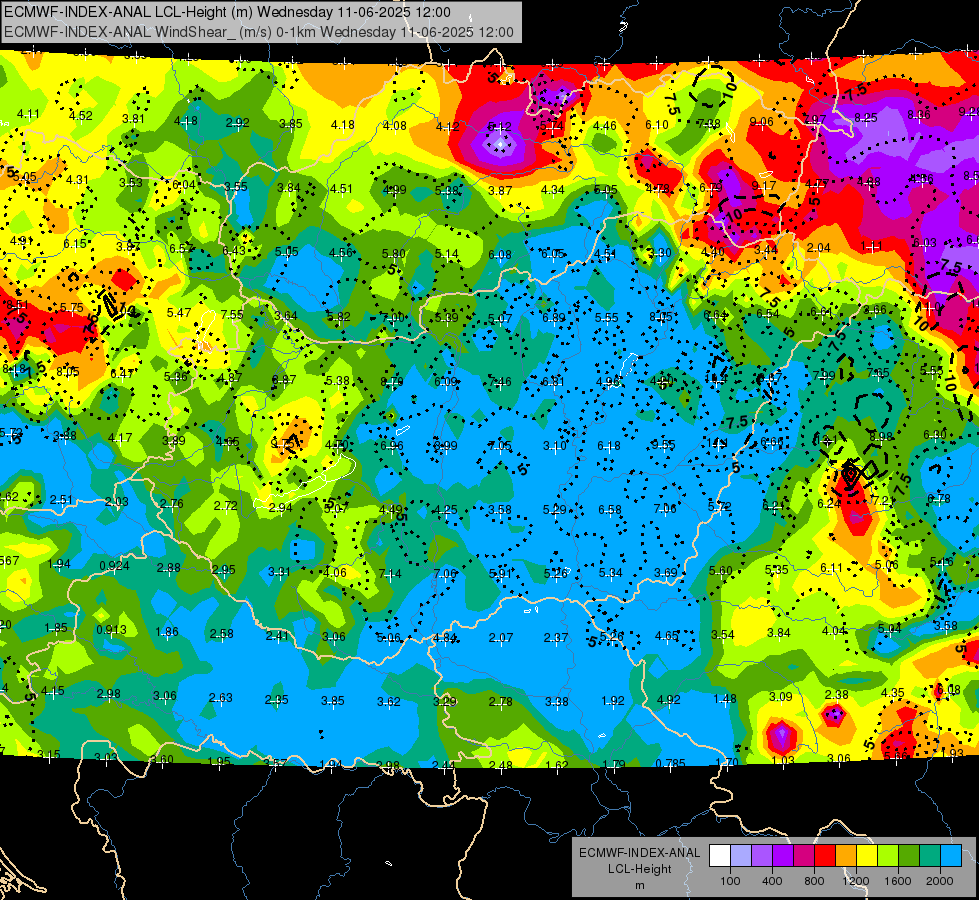979x900 pixels.
Task: Click grid value 2.35
Action: point(277,700)
